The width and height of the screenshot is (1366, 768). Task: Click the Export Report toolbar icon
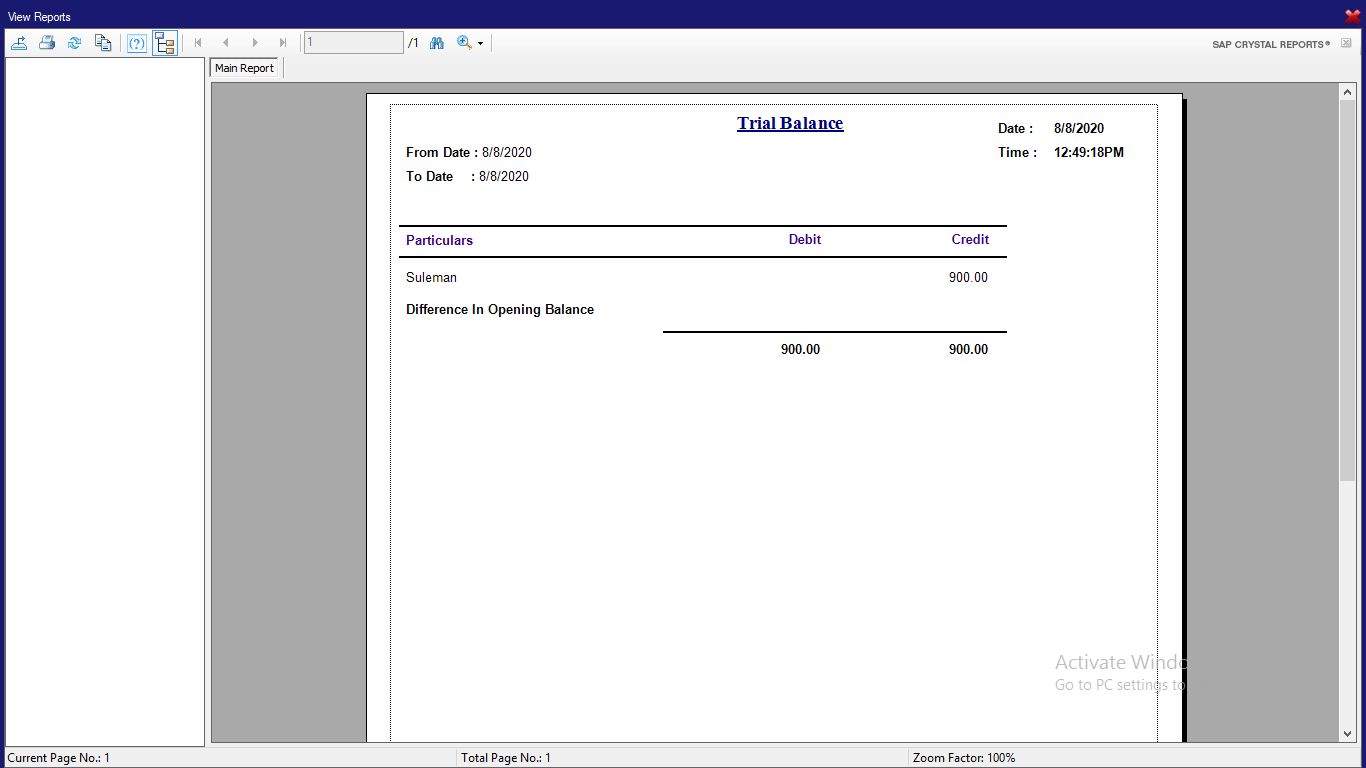[x=18, y=43]
